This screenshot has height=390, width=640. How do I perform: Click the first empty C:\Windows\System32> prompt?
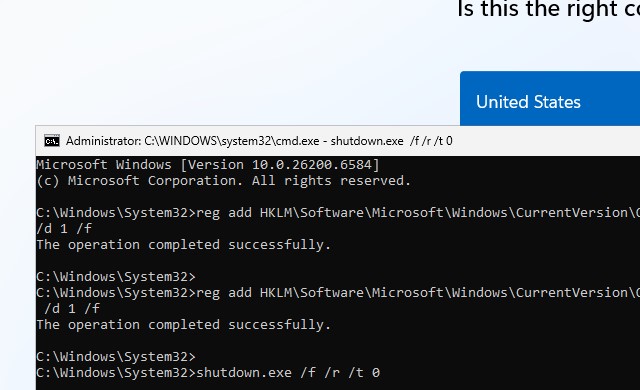pos(116,277)
